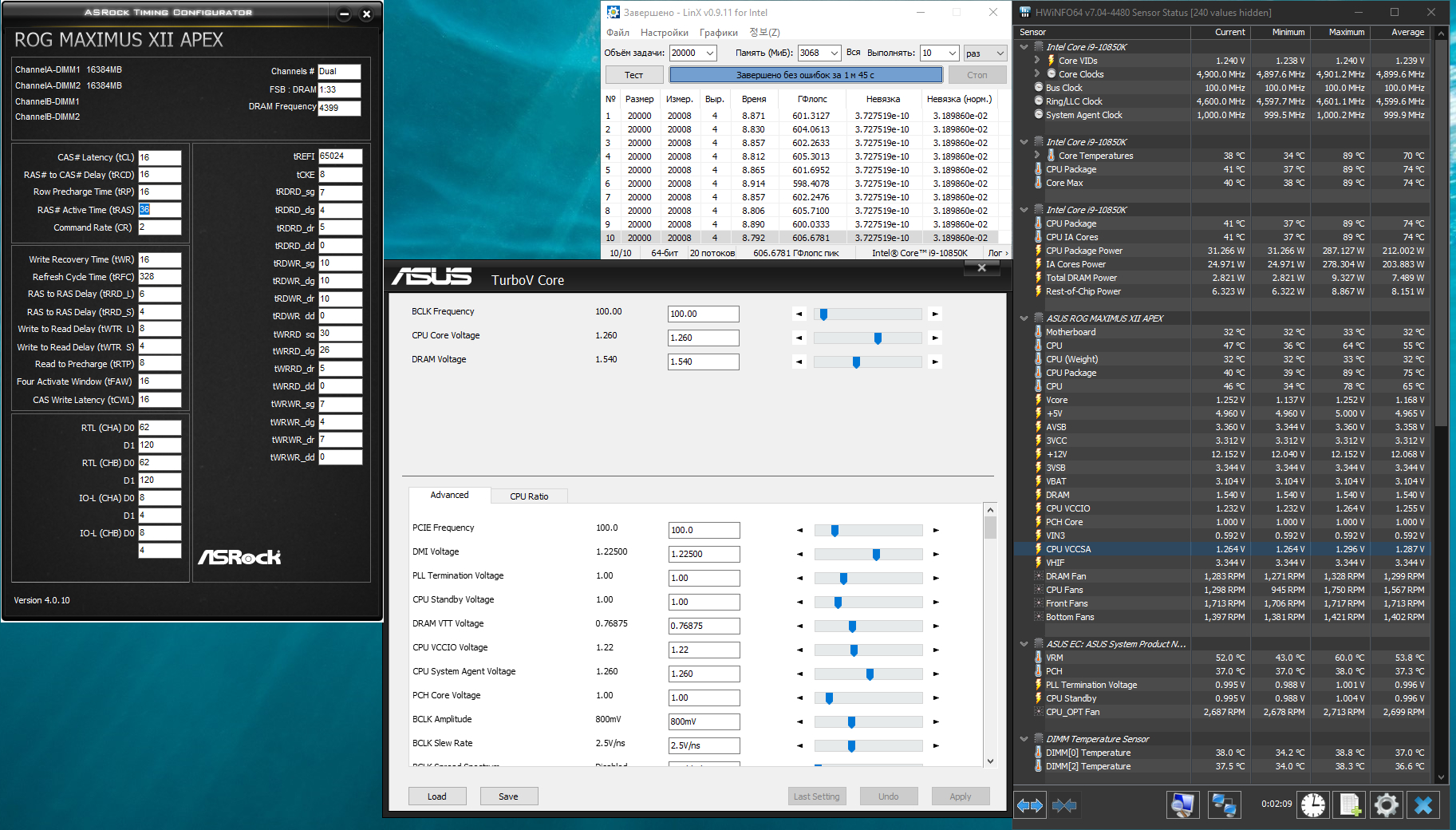1456x830 pixels.
Task: Click the CAS# Latency (tCL) field in ASRock
Action: click(x=160, y=157)
